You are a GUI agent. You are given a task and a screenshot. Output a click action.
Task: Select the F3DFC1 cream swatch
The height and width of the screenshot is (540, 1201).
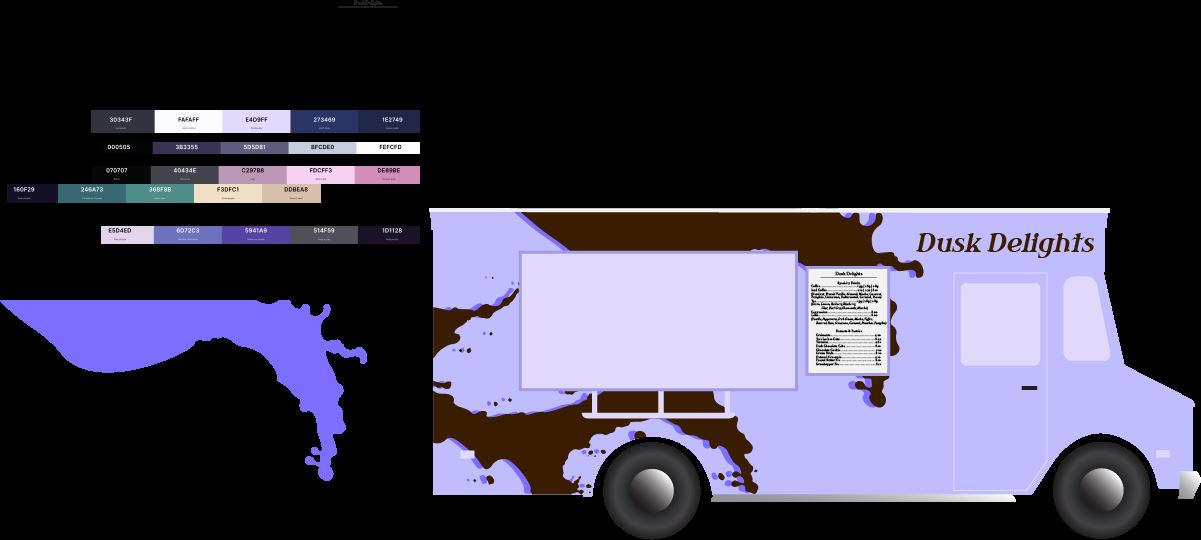point(228,193)
